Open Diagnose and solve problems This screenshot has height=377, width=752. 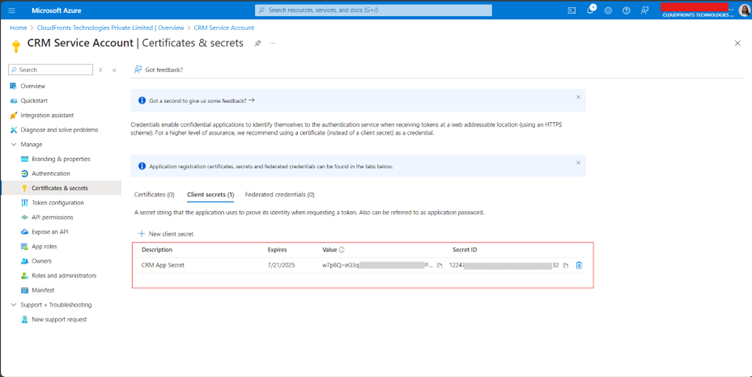(x=59, y=130)
